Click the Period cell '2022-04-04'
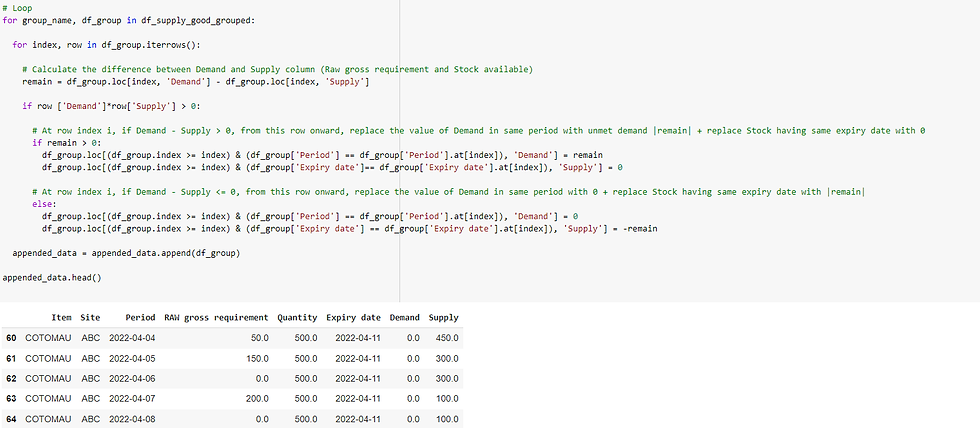Viewport: 980px width, 428px height. [x=132, y=338]
